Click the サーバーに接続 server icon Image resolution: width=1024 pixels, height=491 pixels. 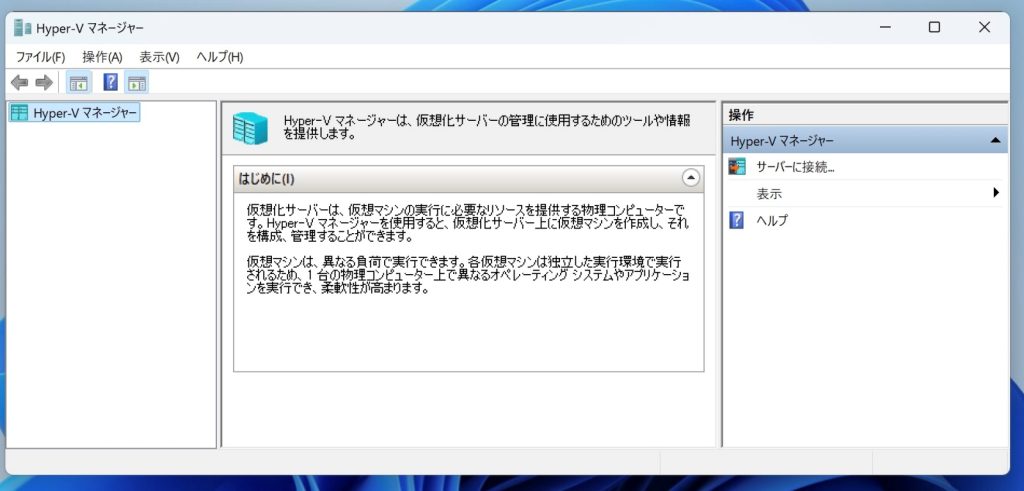coord(737,166)
